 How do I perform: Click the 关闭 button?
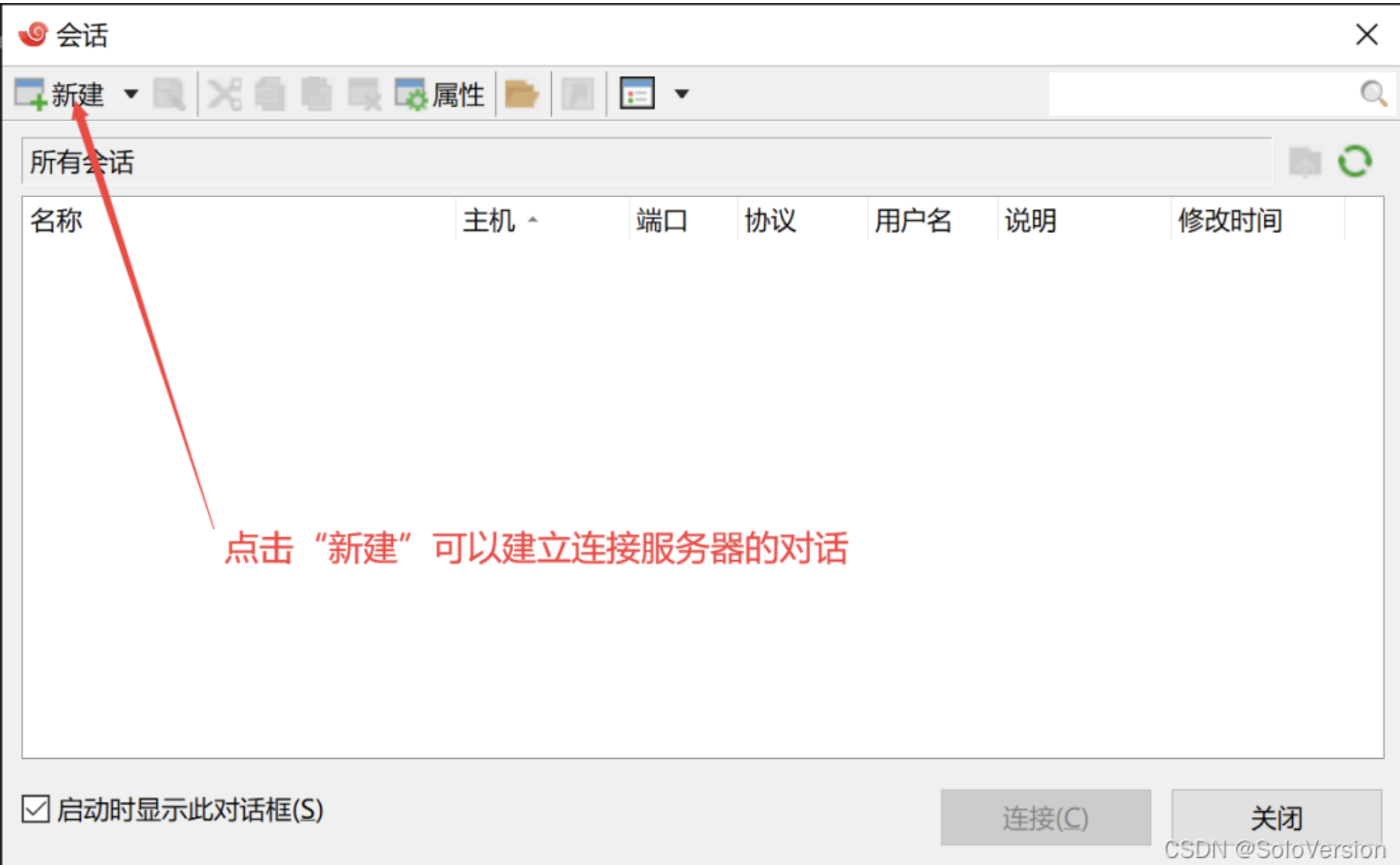pyautogui.click(x=1277, y=818)
